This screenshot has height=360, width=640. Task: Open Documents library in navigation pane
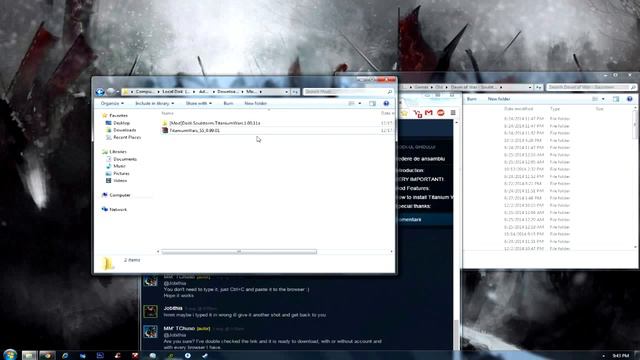click(125, 159)
